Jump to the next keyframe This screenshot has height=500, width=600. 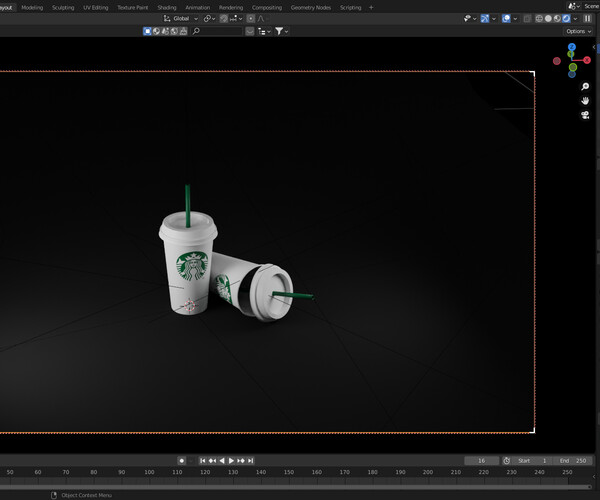point(241,461)
